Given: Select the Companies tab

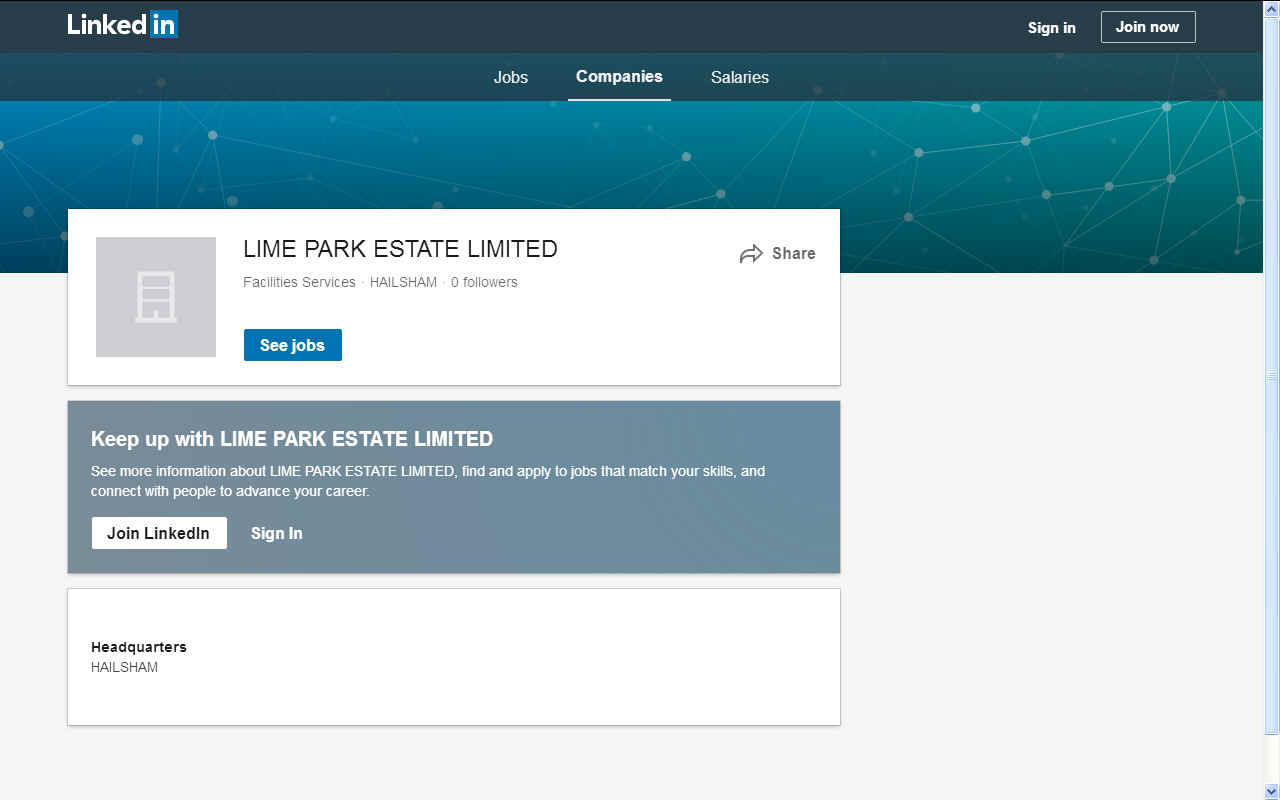Looking at the screenshot, I should point(619,77).
